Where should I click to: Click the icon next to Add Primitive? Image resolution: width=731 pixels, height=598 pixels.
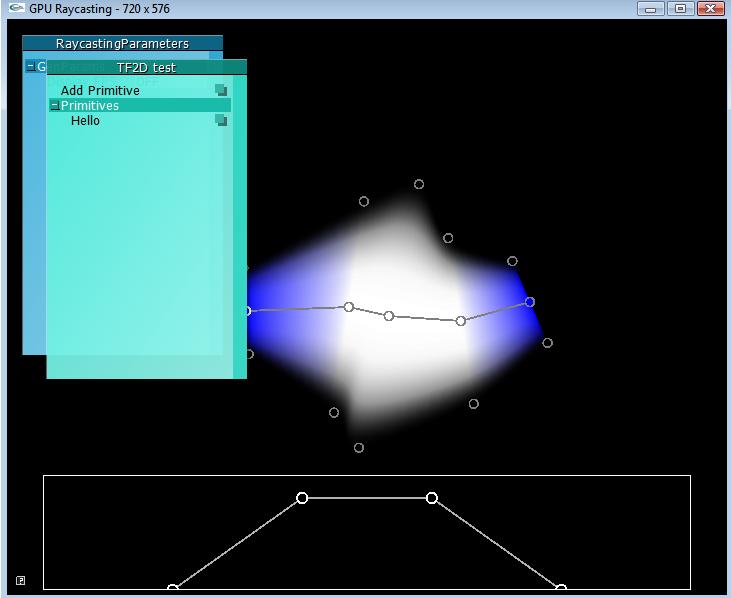coord(221,90)
